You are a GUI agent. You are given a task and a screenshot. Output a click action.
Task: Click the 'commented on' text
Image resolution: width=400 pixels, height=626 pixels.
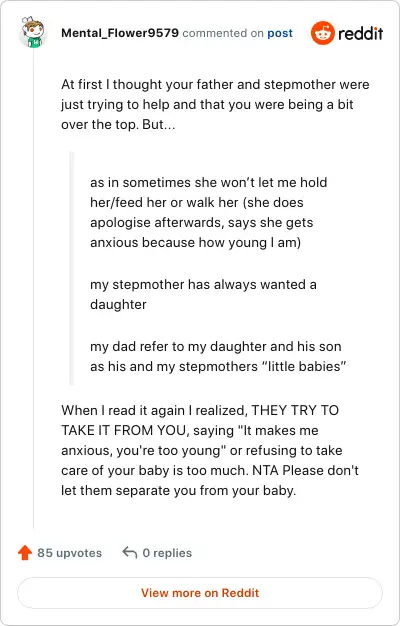coord(223,33)
